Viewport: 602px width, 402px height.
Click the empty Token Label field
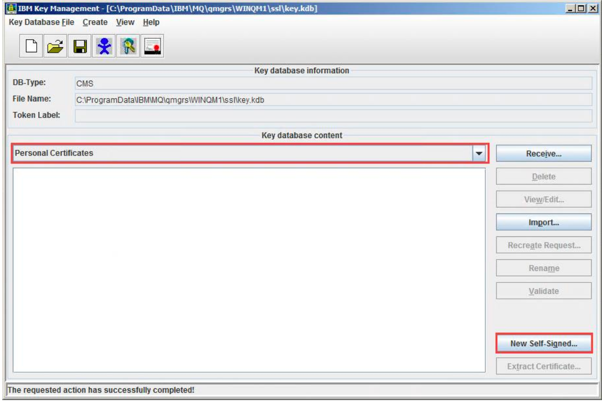(x=333, y=116)
